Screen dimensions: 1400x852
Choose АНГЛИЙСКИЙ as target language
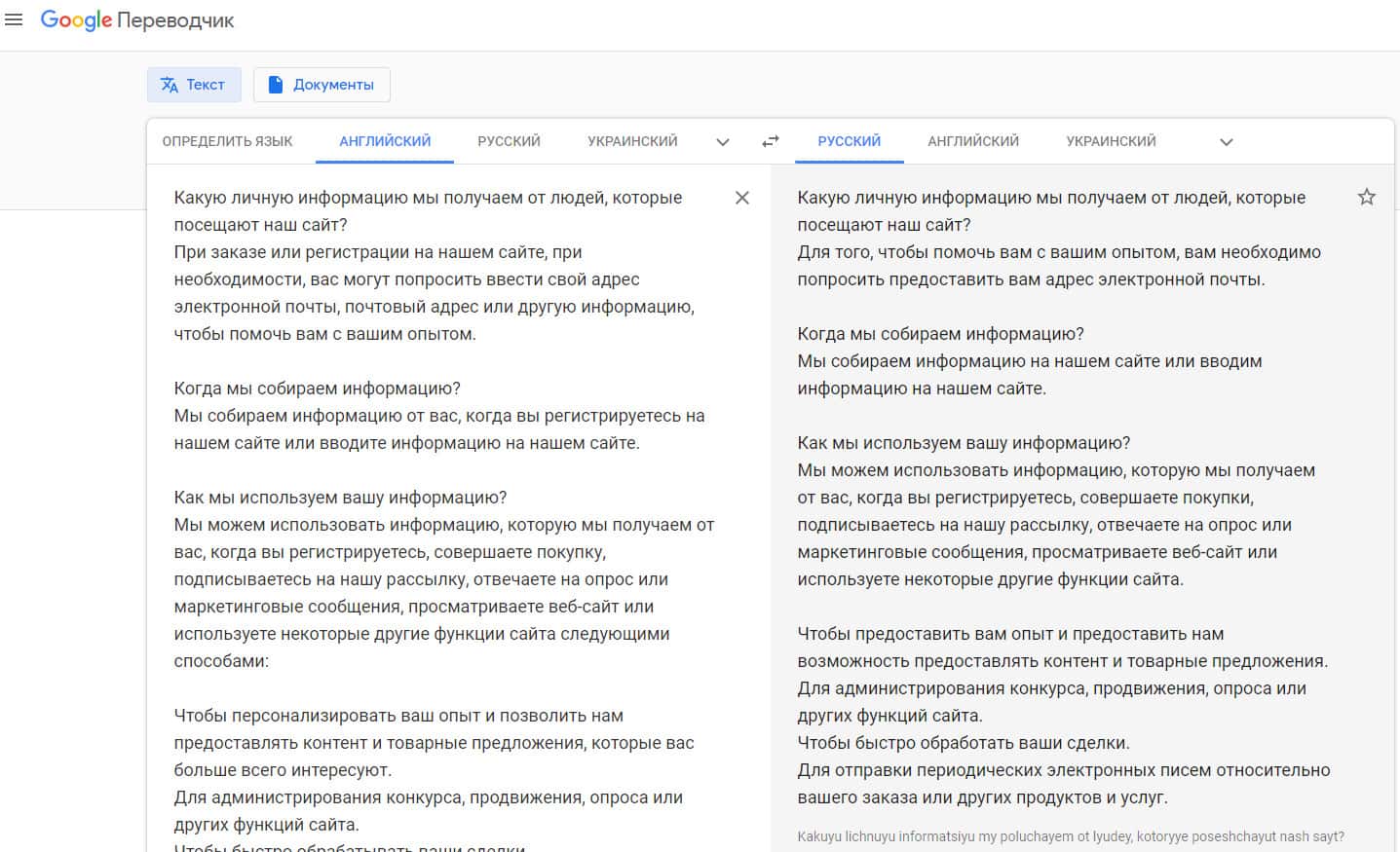(x=973, y=141)
